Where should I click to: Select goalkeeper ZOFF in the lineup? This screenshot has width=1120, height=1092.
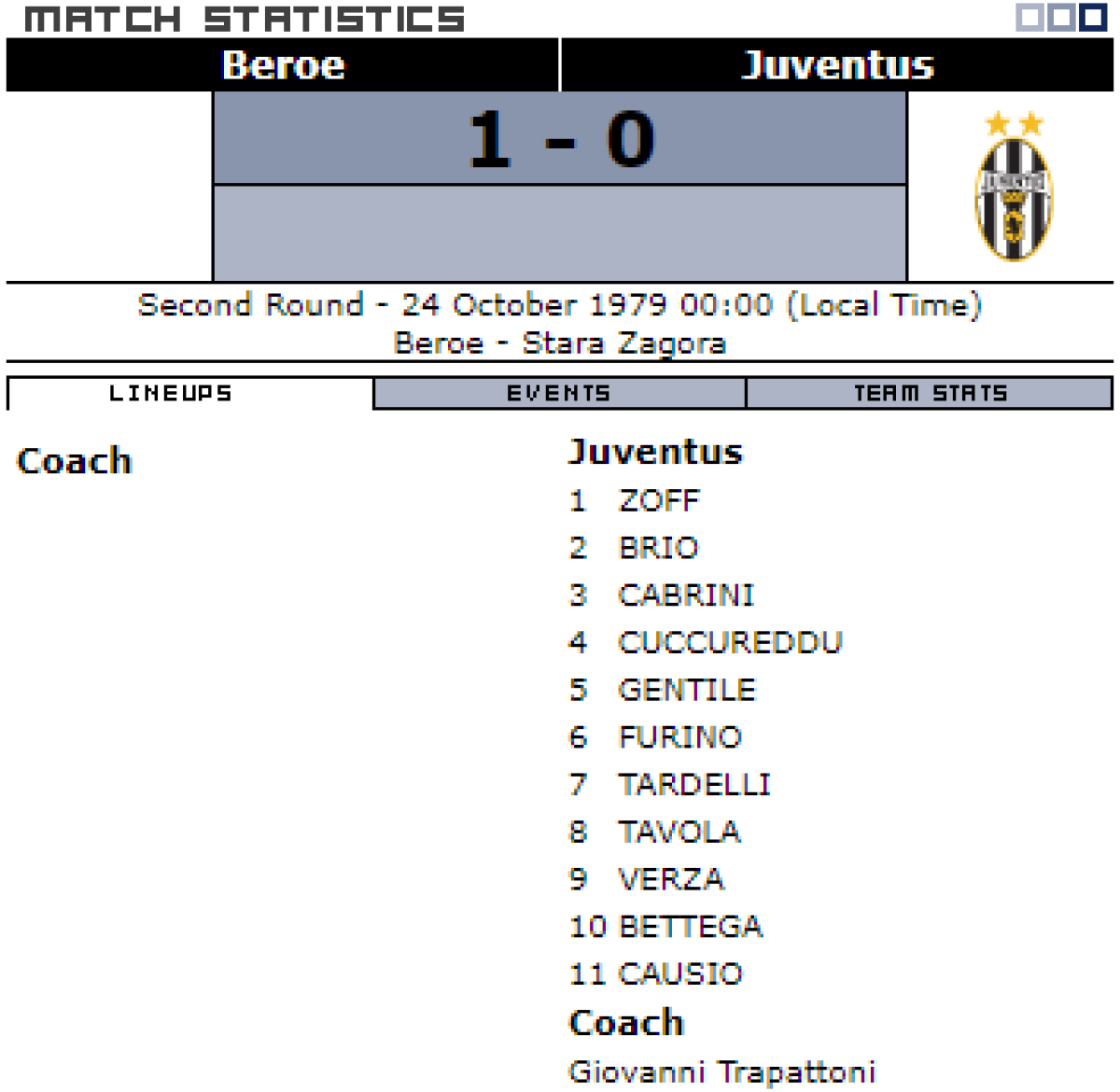pyautogui.click(x=658, y=501)
